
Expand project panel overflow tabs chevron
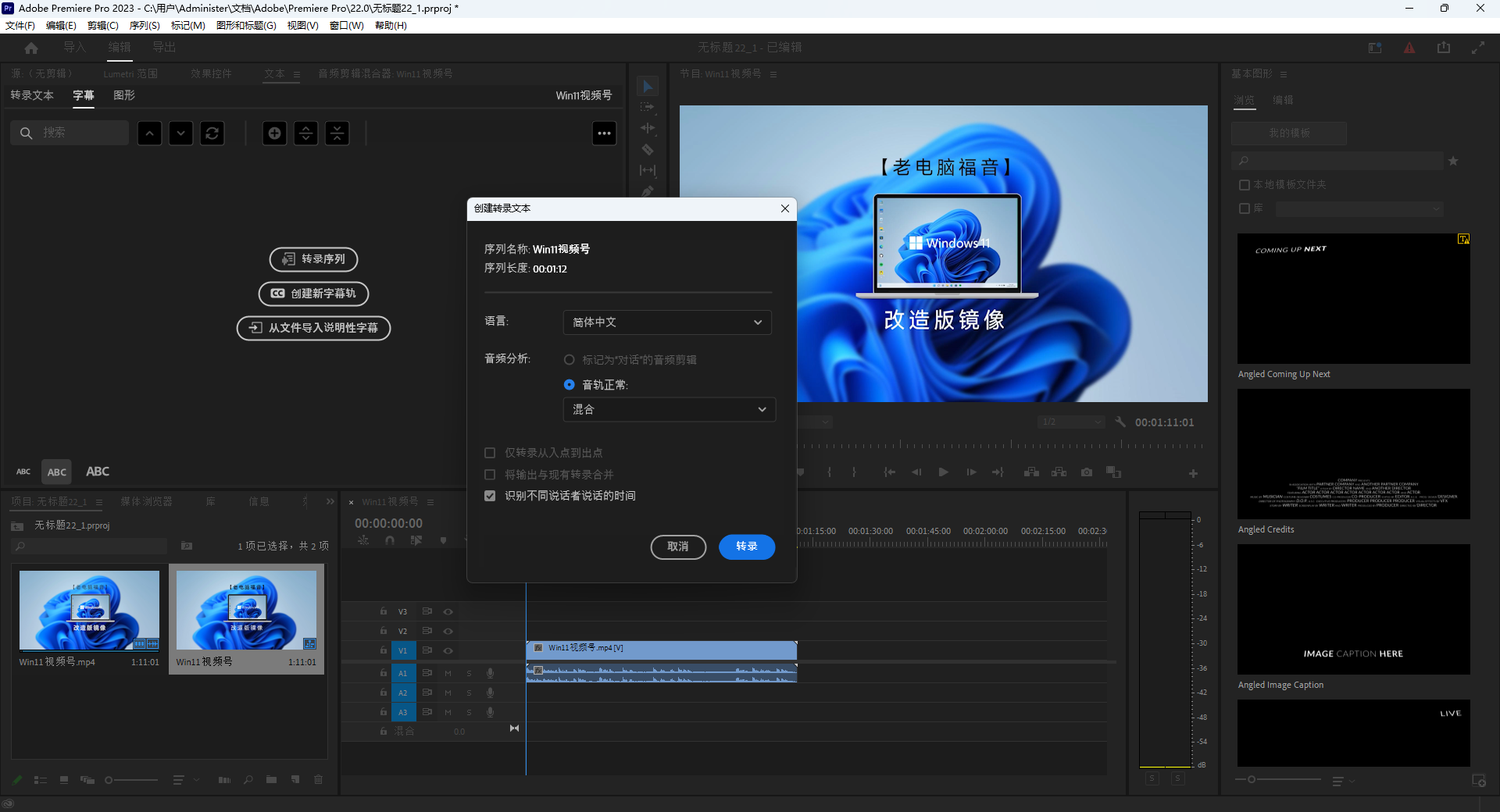click(330, 501)
